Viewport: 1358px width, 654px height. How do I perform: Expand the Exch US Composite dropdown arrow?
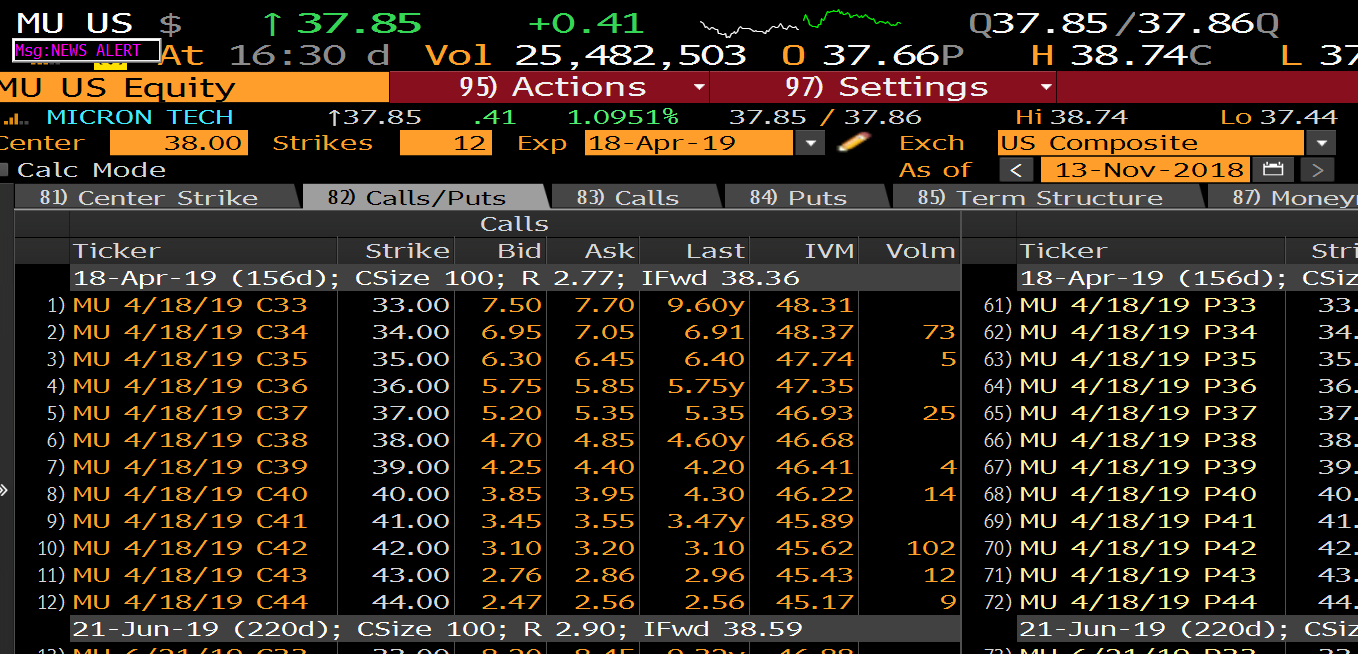point(1321,143)
